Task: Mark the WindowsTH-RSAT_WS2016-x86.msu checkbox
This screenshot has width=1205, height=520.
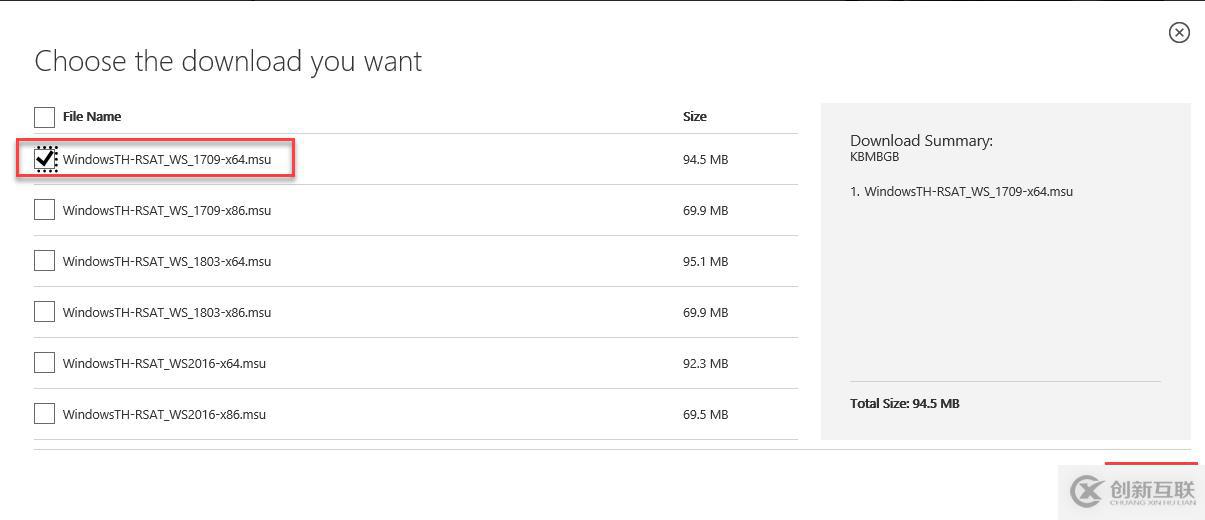Action: (x=44, y=414)
